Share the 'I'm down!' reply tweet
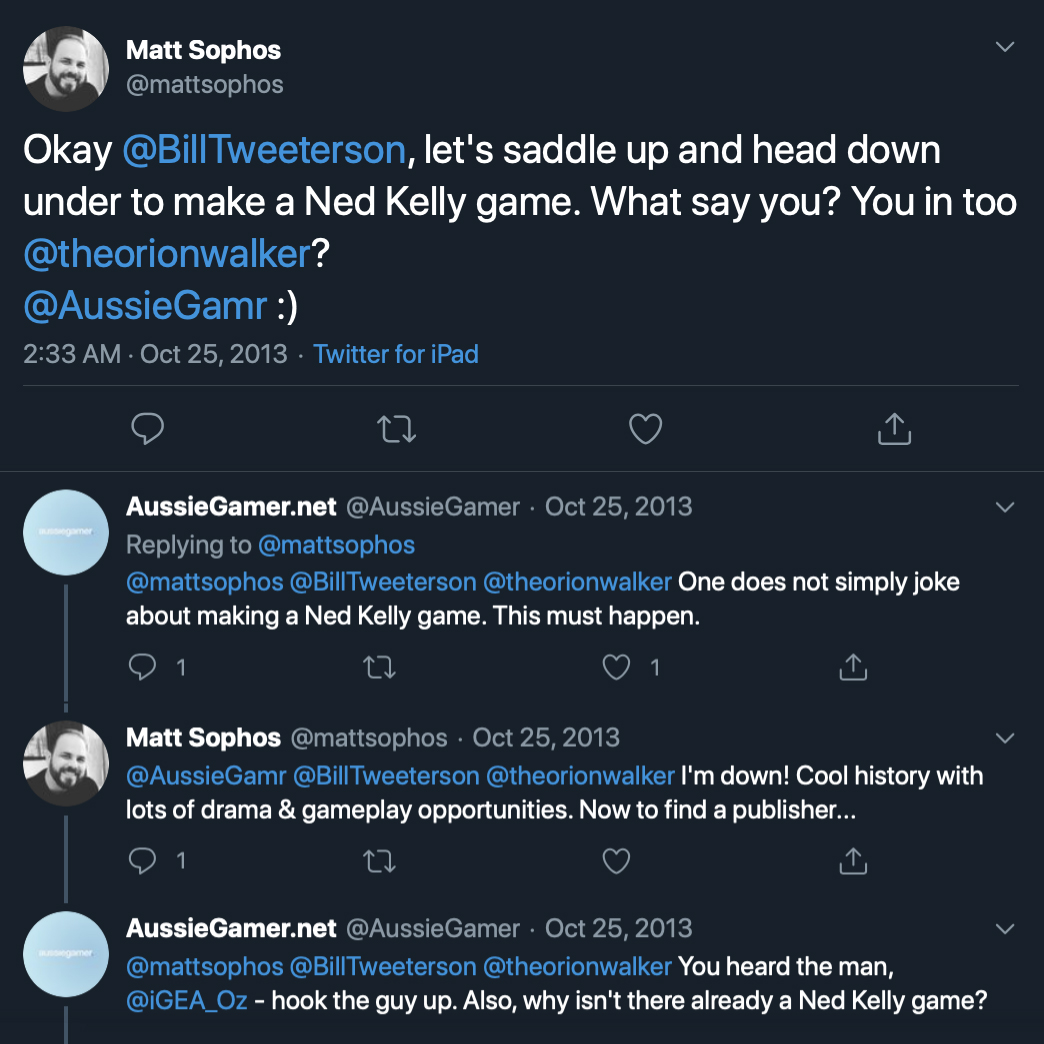This screenshot has height=1044, width=1044. coord(853,860)
